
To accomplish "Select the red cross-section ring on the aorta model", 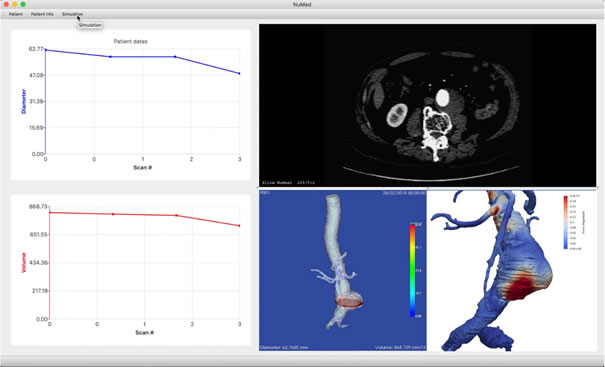I will click(348, 302).
